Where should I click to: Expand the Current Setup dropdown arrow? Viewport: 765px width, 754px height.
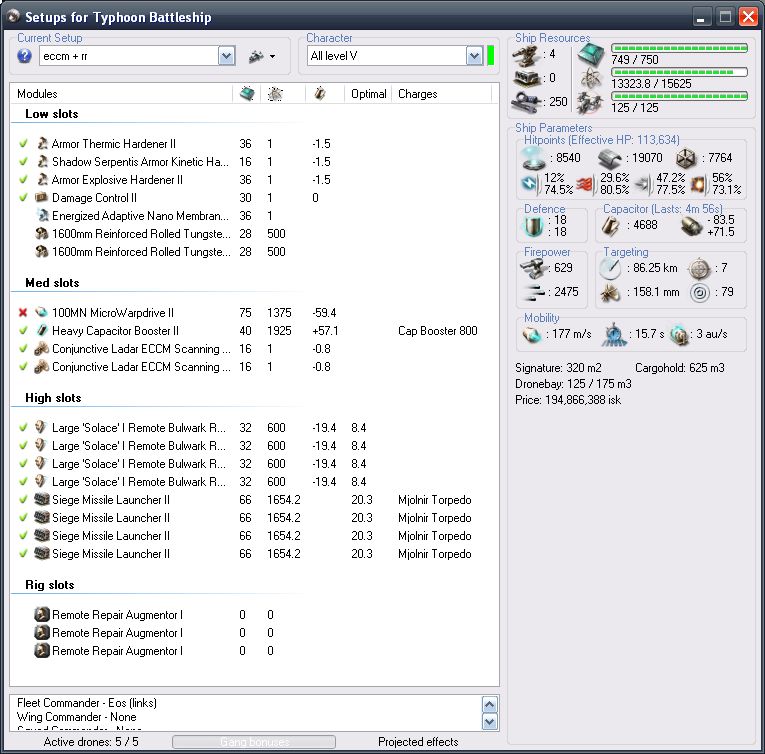tap(226, 56)
